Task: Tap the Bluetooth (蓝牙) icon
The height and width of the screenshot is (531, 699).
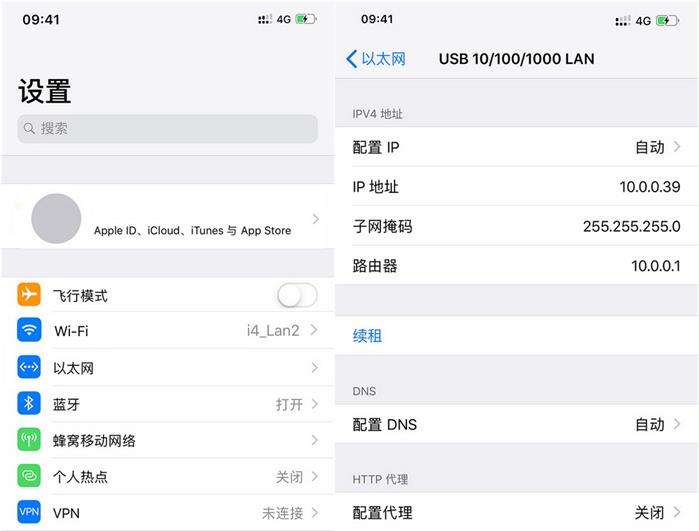Action: pos(29,403)
